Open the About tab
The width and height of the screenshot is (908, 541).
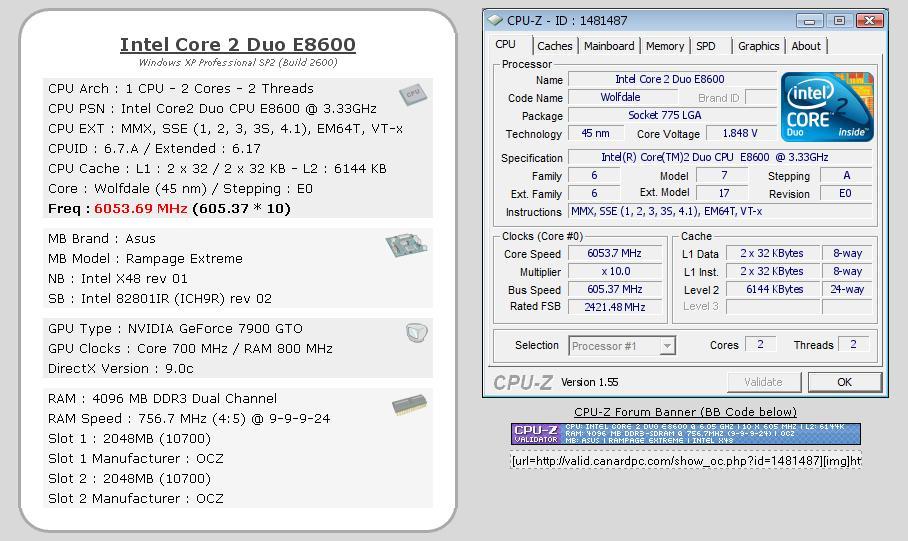806,46
